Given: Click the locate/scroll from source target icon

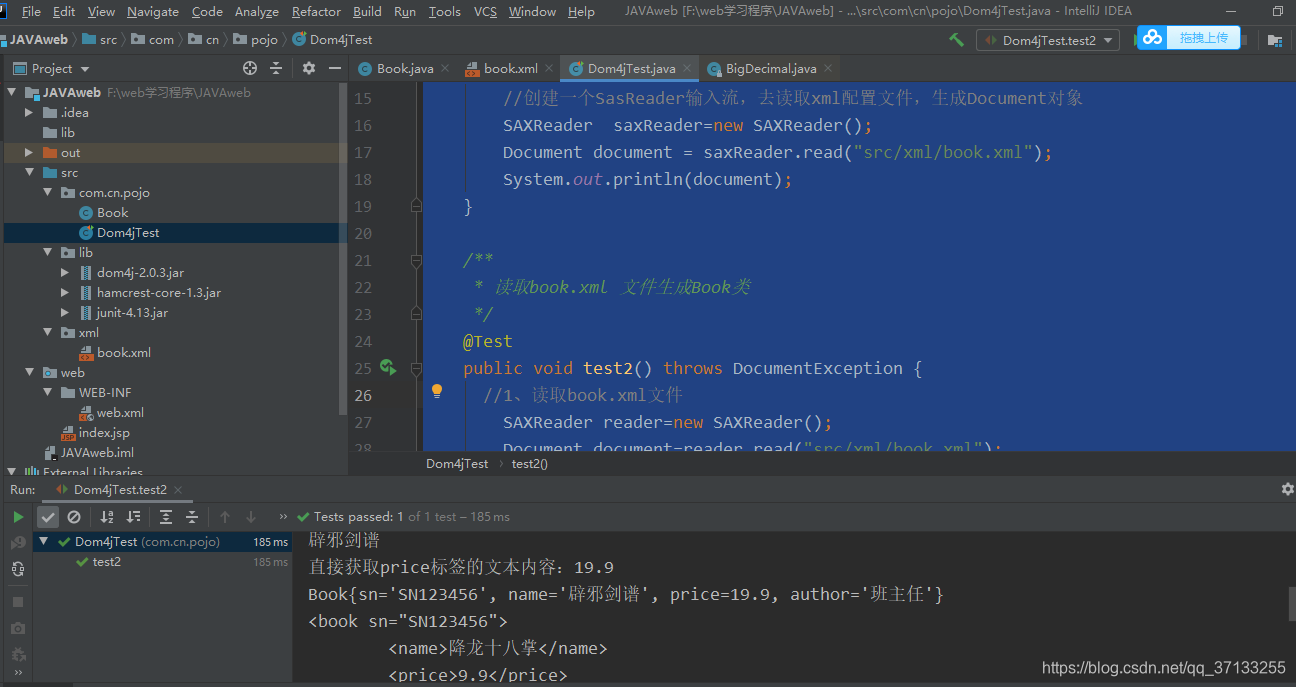Looking at the screenshot, I should [x=250, y=68].
